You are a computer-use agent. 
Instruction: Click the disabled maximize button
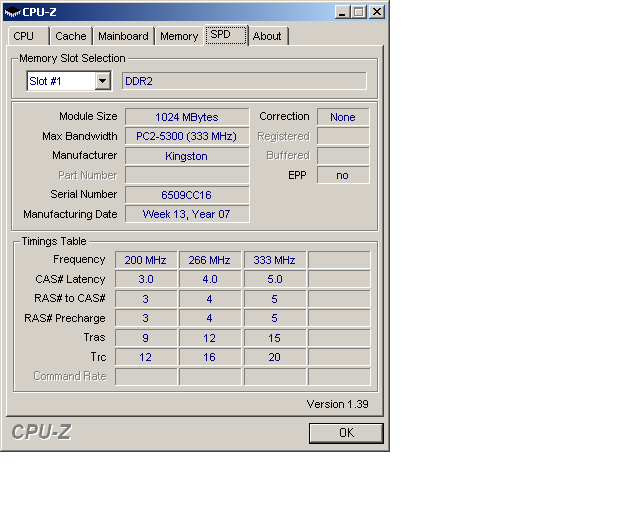[357, 12]
